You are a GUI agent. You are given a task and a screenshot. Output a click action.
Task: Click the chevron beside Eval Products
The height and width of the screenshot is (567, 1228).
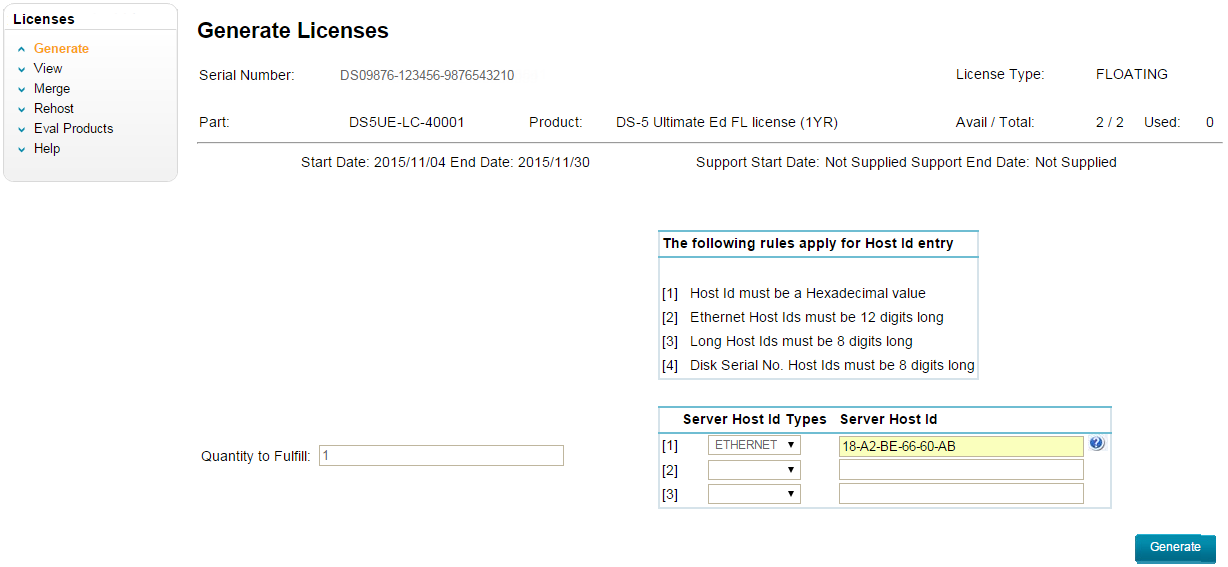(21, 129)
